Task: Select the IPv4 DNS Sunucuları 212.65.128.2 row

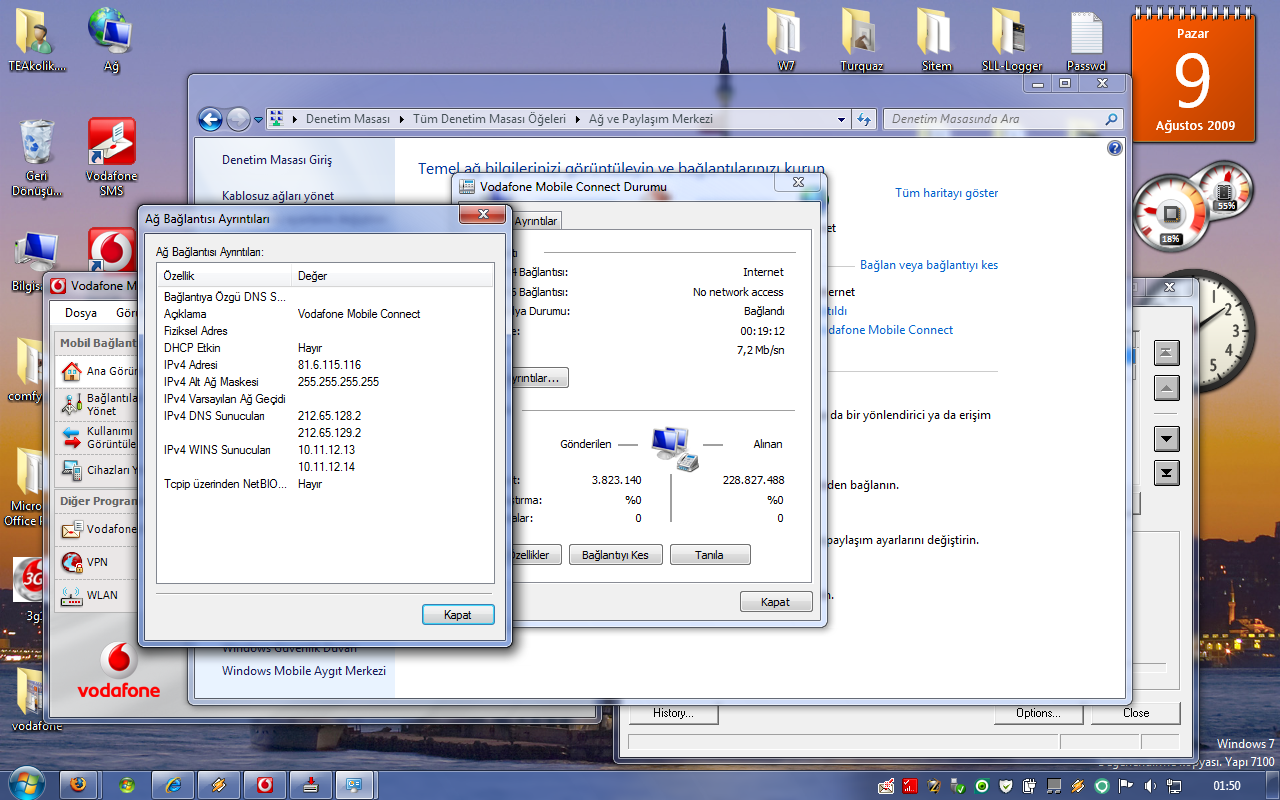Action: 326,416
